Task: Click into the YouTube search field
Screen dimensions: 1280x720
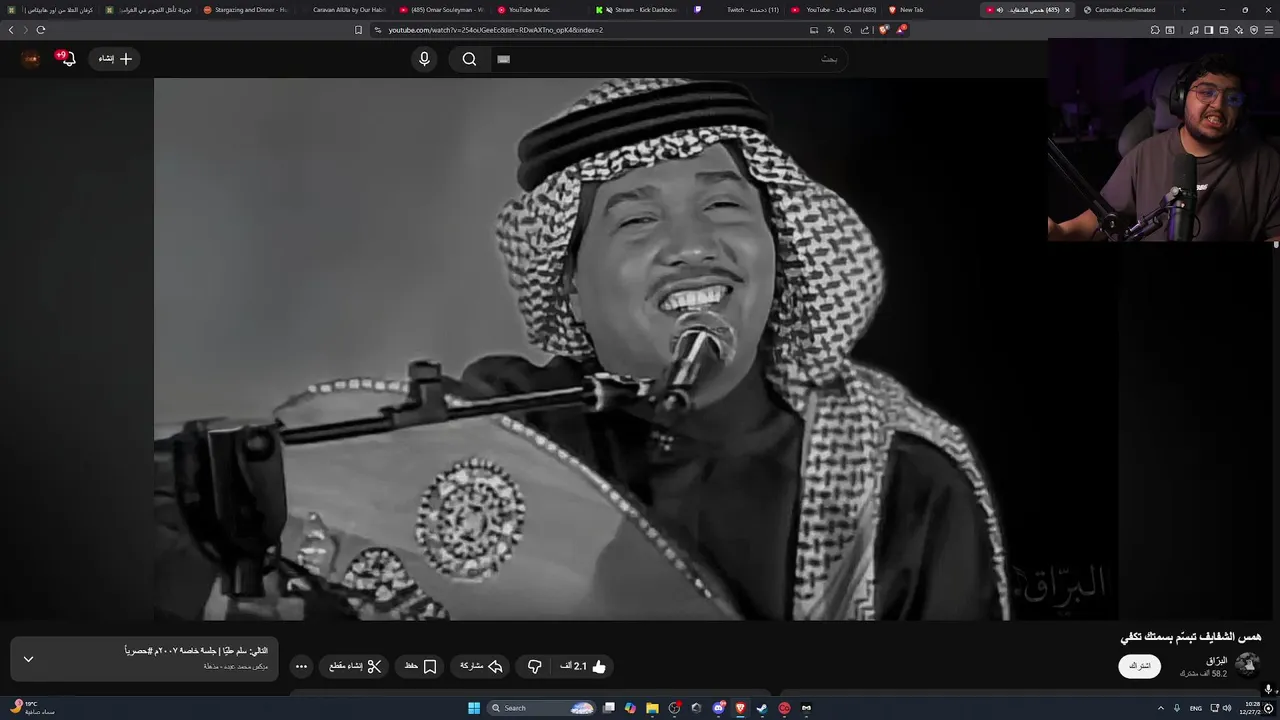Action: 670,59
